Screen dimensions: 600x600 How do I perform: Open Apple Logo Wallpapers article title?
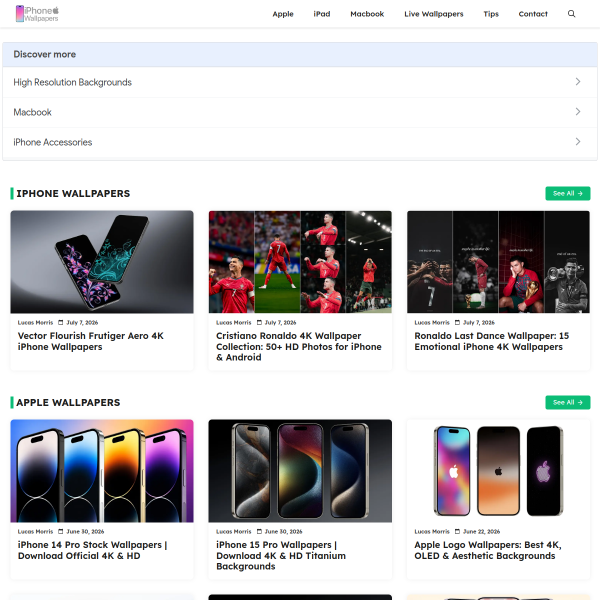coord(488,550)
